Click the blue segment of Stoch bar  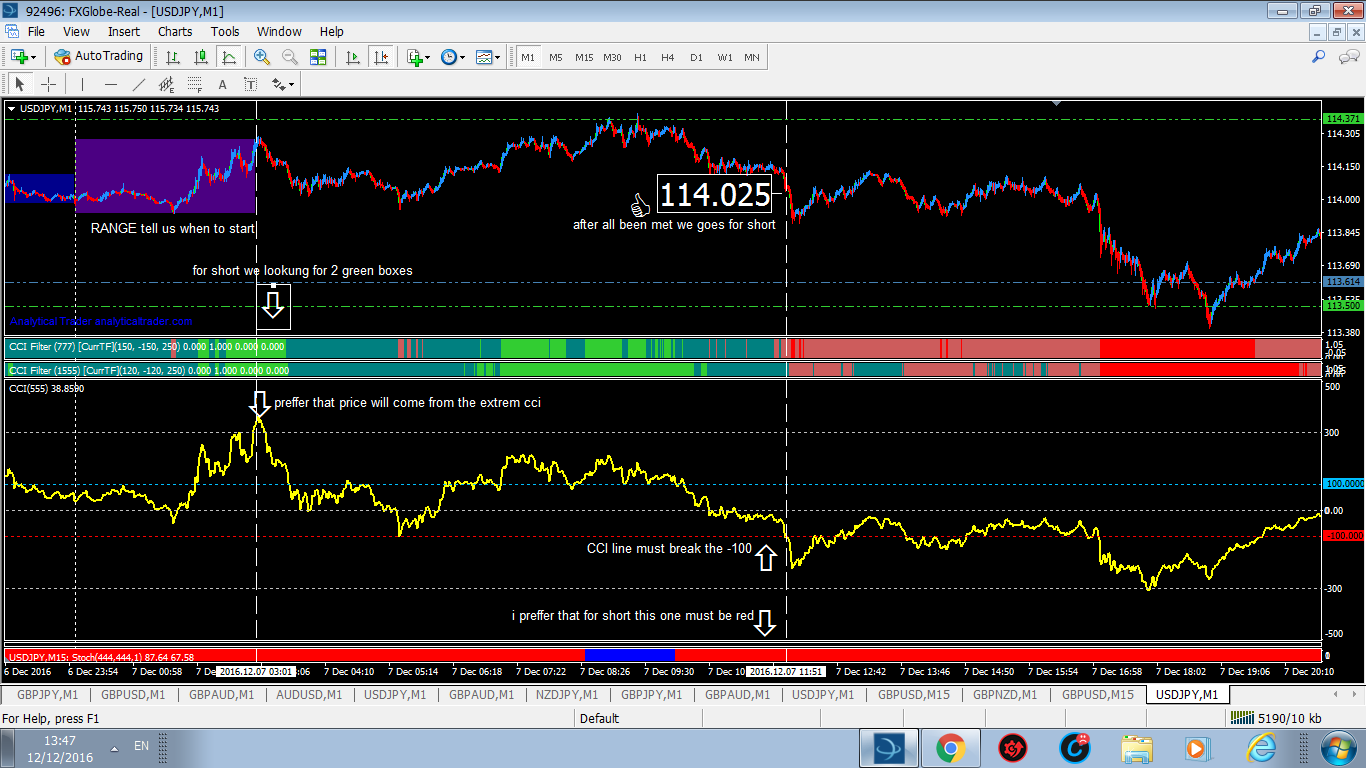(x=631, y=655)
